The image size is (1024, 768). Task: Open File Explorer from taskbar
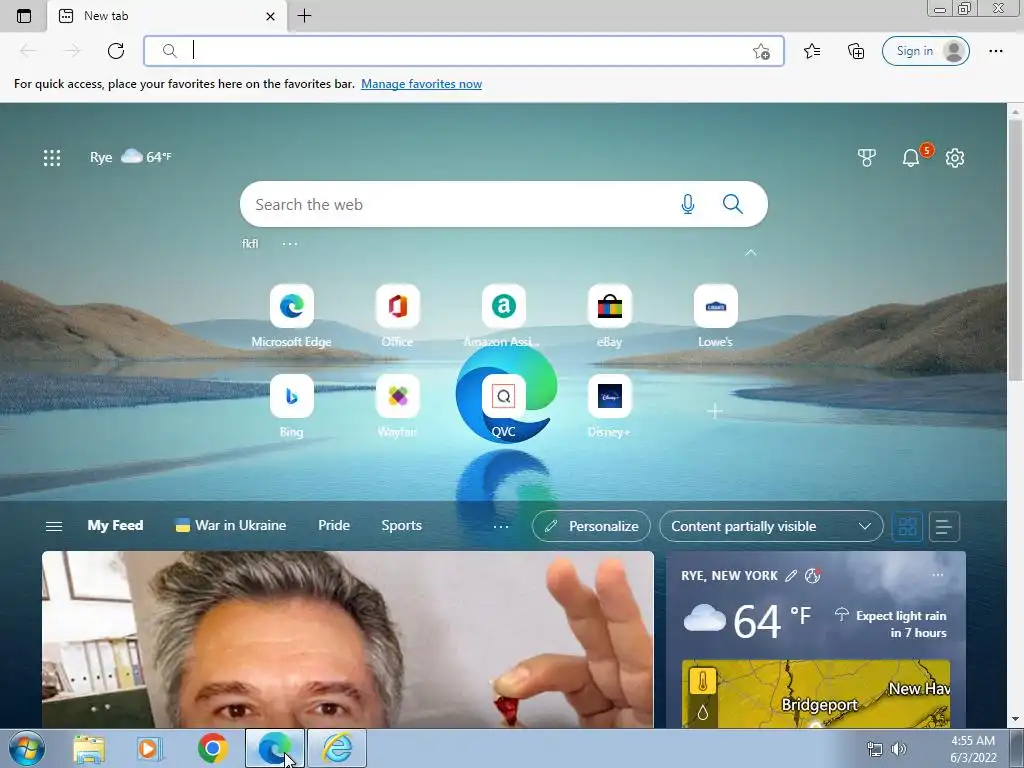pos(89,748)
